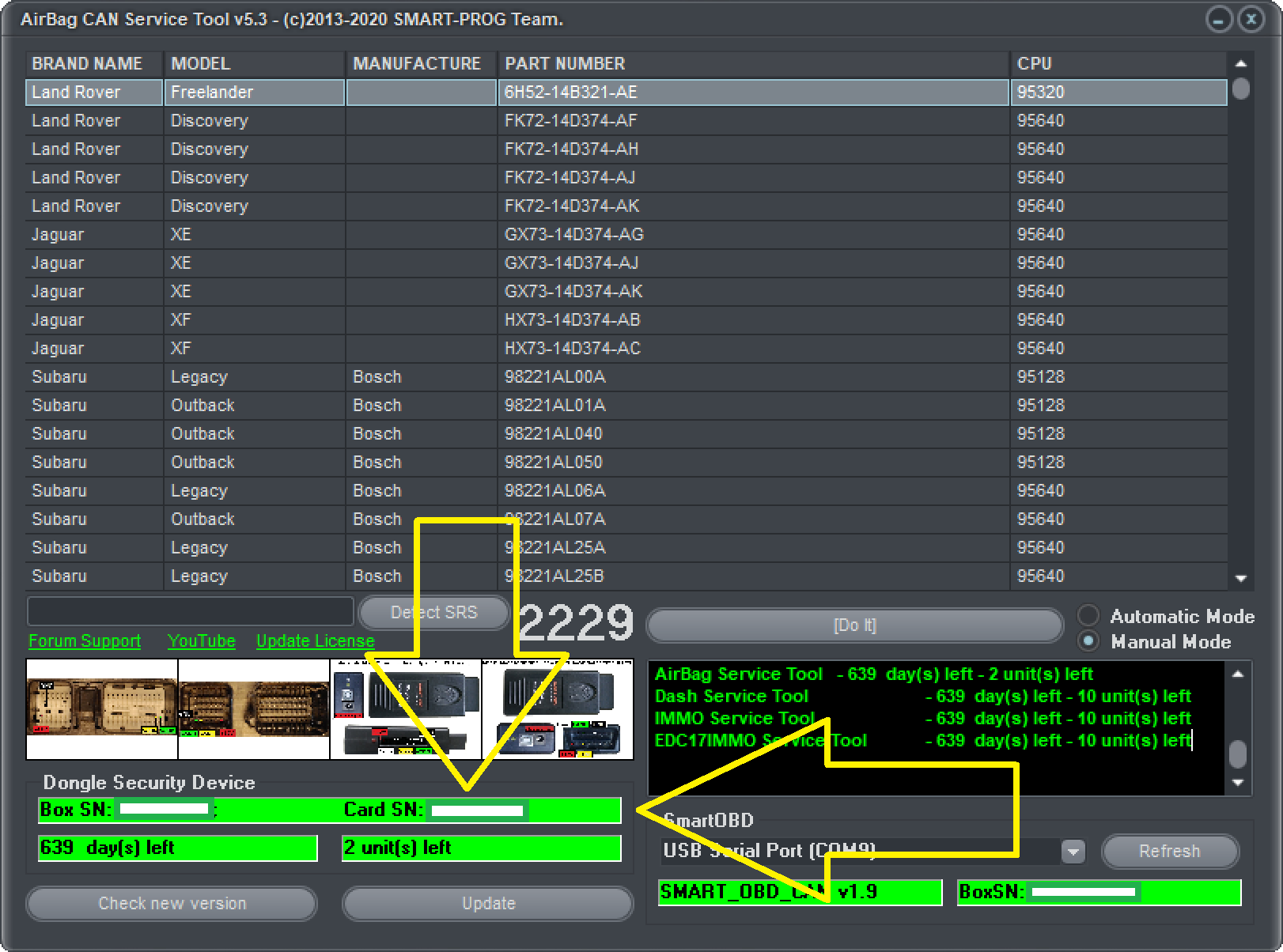Sort by MANUFACTURE column header
This screenshot has width=1283, height=952.
click(x=422, y=63)
